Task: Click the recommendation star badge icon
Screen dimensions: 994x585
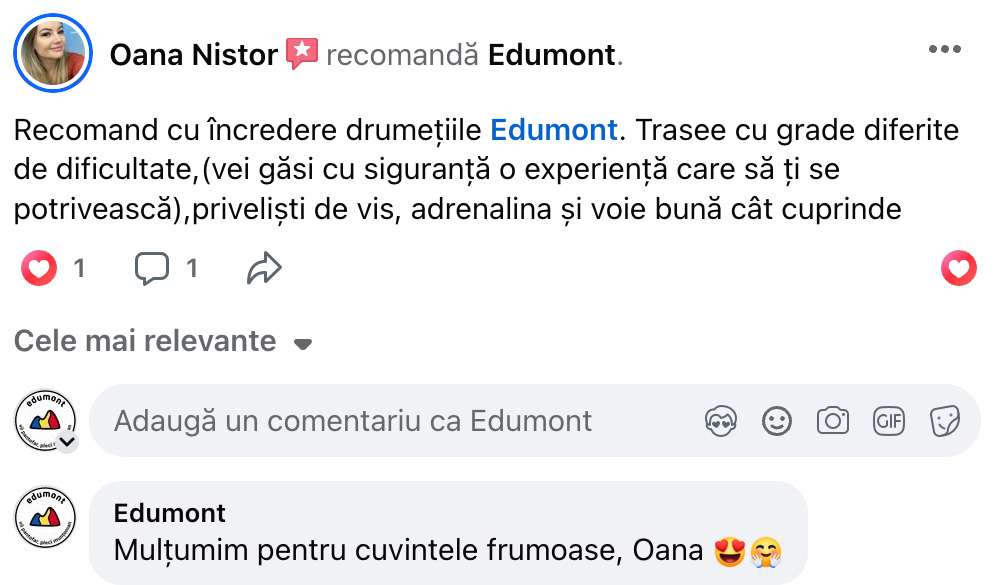Action: click(301, 53)
